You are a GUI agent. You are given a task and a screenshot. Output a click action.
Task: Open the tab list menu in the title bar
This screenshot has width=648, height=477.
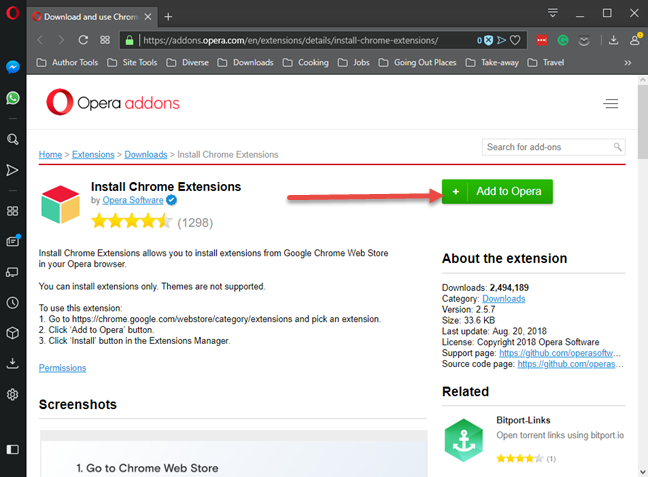click(553, 13)
